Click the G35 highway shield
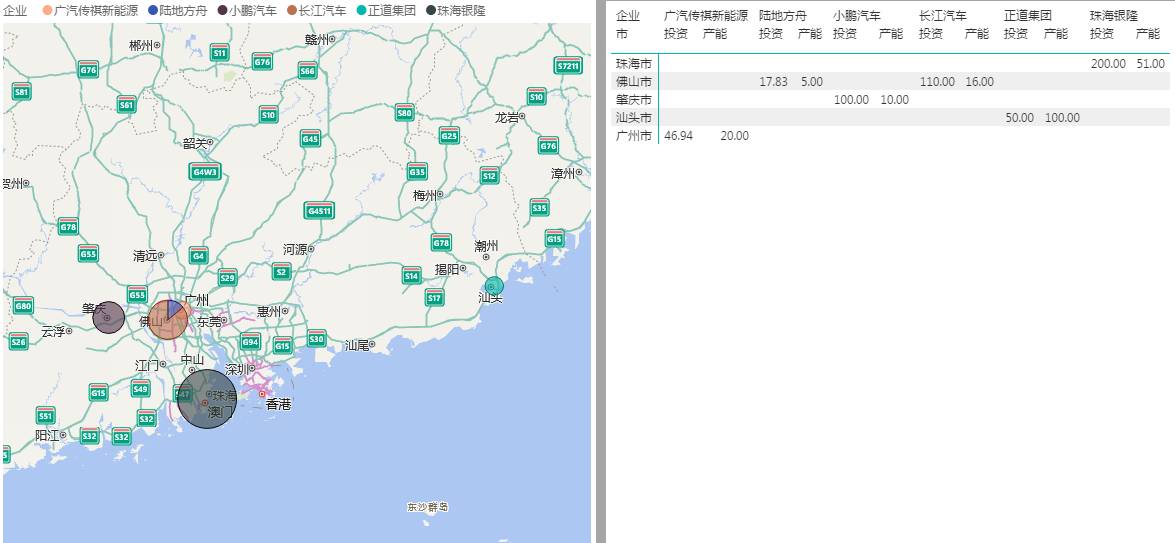The height and width of the screenshot is (543, 1175). click(417, 172)
